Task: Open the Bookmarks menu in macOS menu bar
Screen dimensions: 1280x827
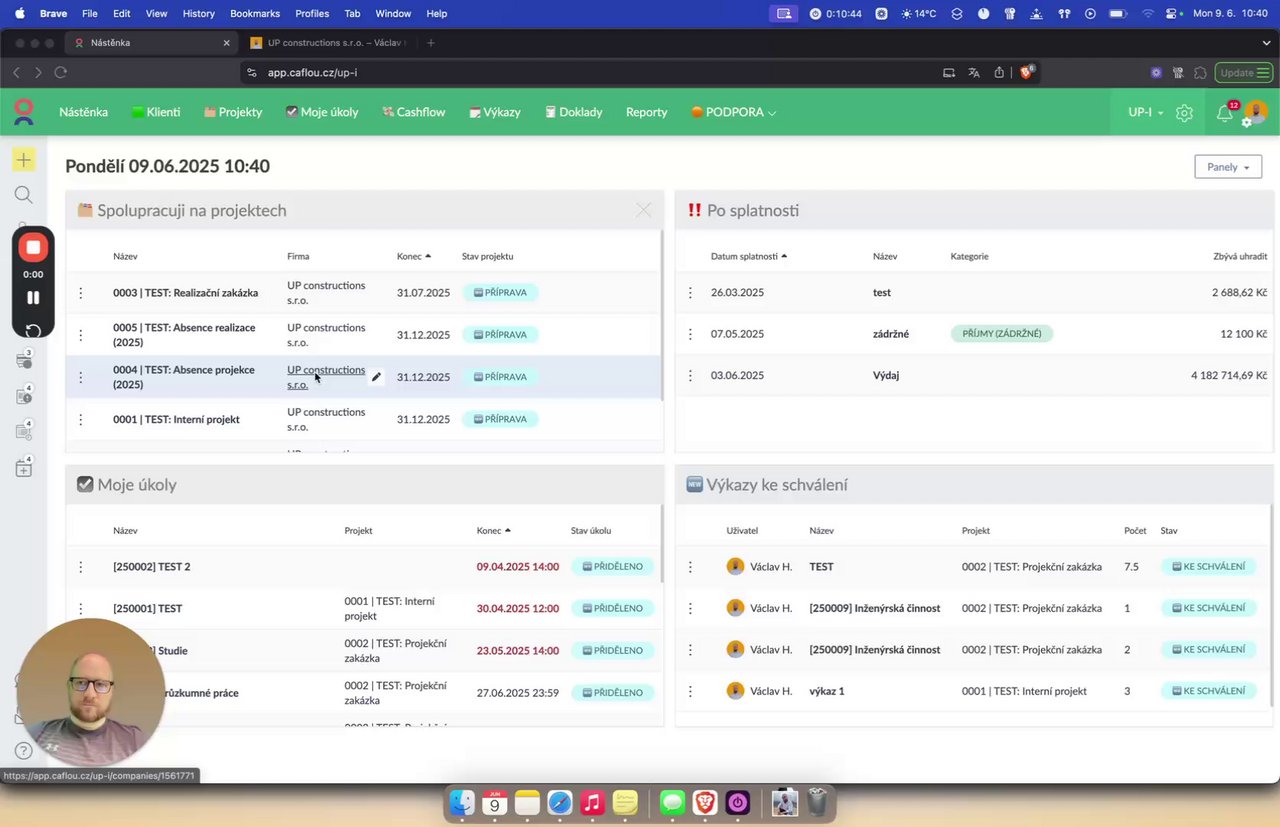Action: (x=255, y=14)
